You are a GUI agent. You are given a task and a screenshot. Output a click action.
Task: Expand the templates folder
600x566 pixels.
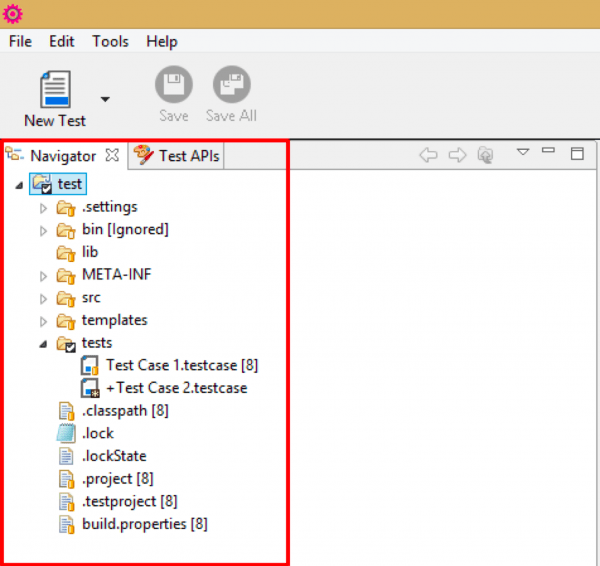pyautogui.click(x=43, y=321)
